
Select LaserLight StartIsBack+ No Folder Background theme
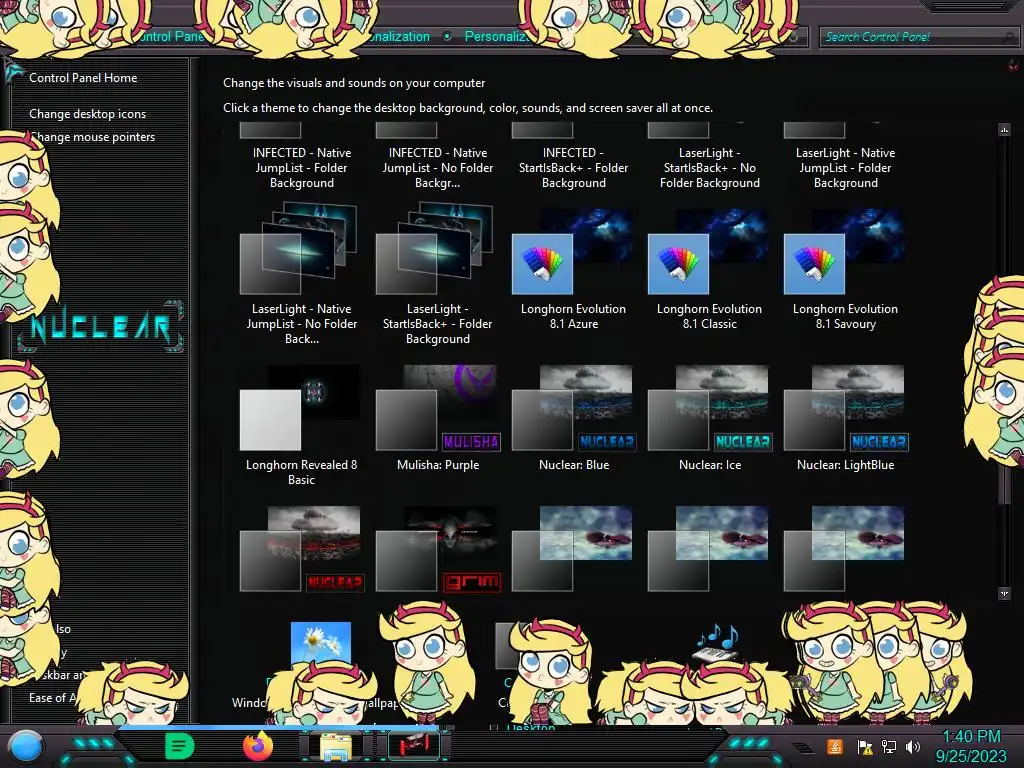click(x=709, y=157)
